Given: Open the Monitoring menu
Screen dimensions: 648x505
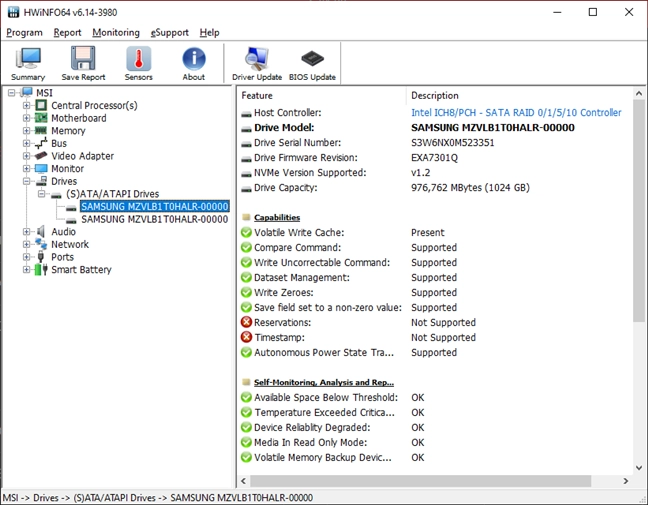Looking at the screenshot, I should click(x=116, y=32).
